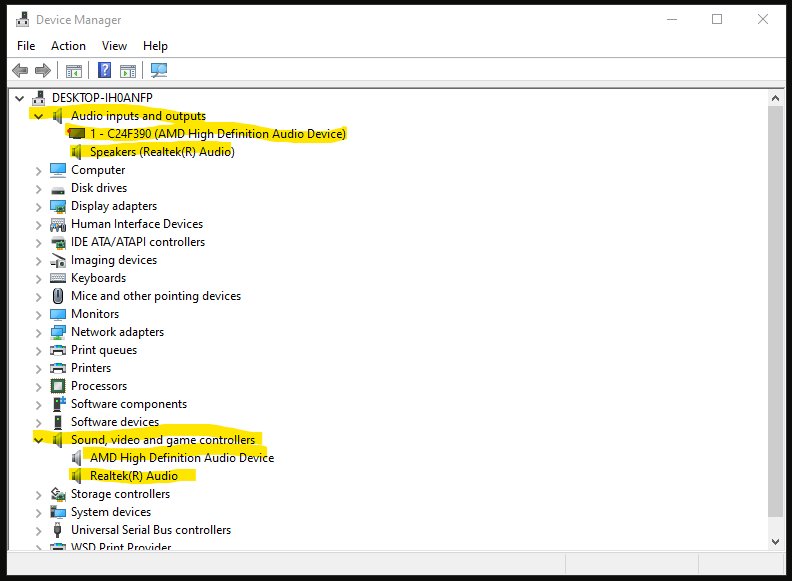Click Scan for hardware changes icon
792x581 pixels.
click(x=159, y=70)
